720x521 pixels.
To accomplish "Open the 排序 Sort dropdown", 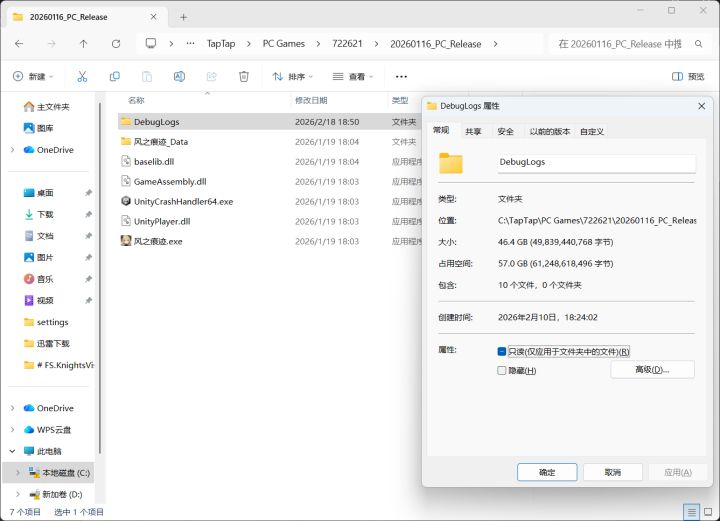I will point(292,76).
